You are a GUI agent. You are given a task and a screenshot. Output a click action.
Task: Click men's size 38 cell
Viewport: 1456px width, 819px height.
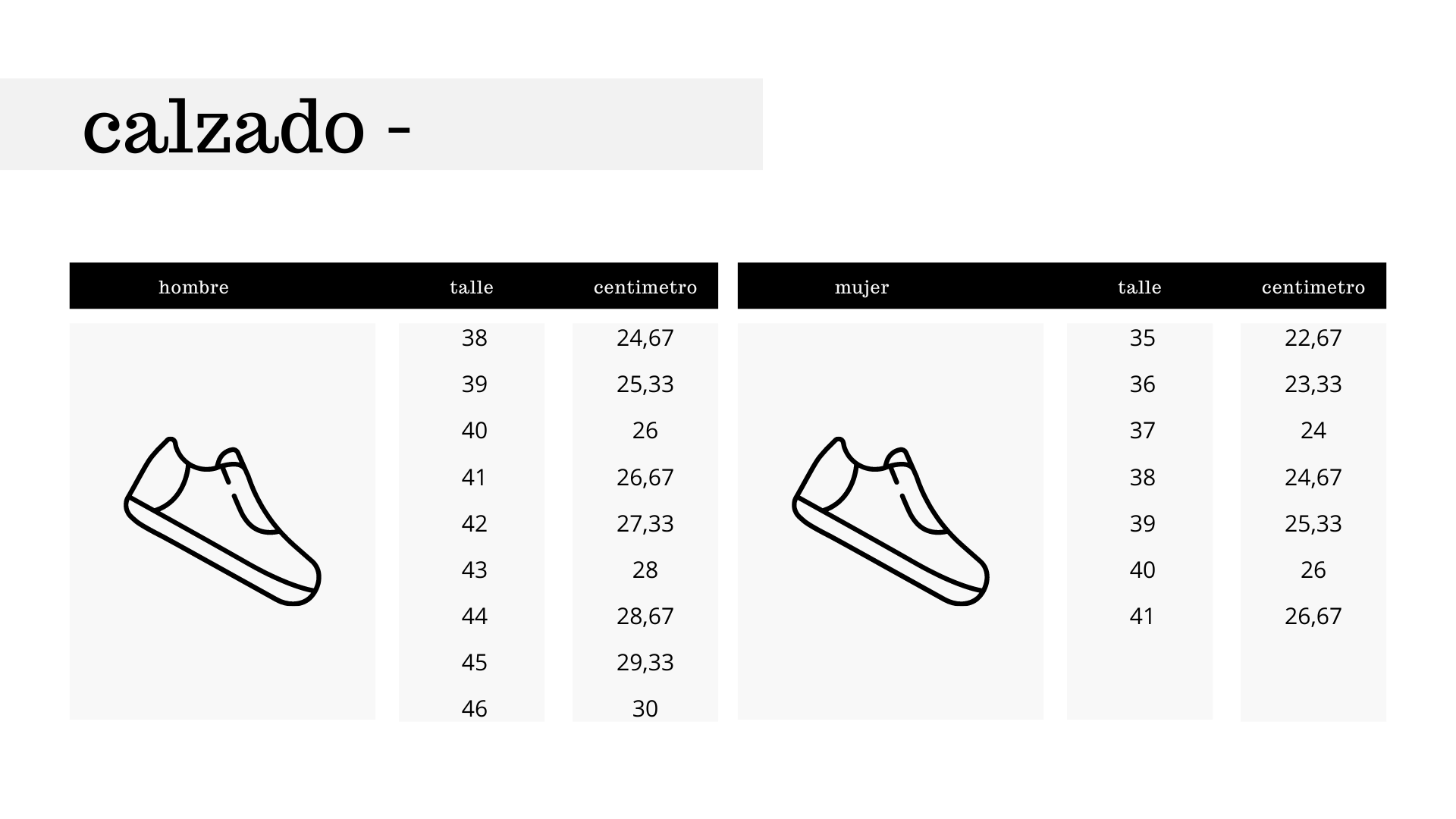(474, 337)
